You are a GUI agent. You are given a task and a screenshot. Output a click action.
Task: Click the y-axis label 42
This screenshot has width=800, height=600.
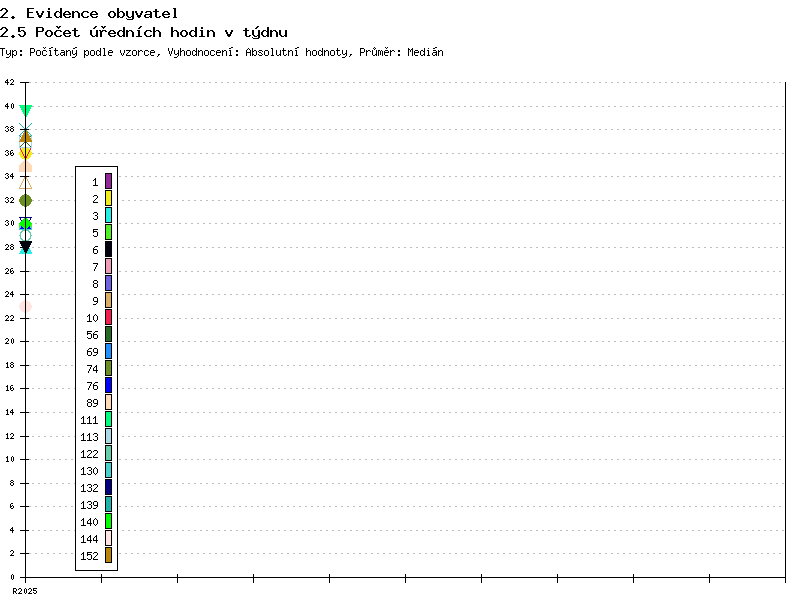(8, 83)
